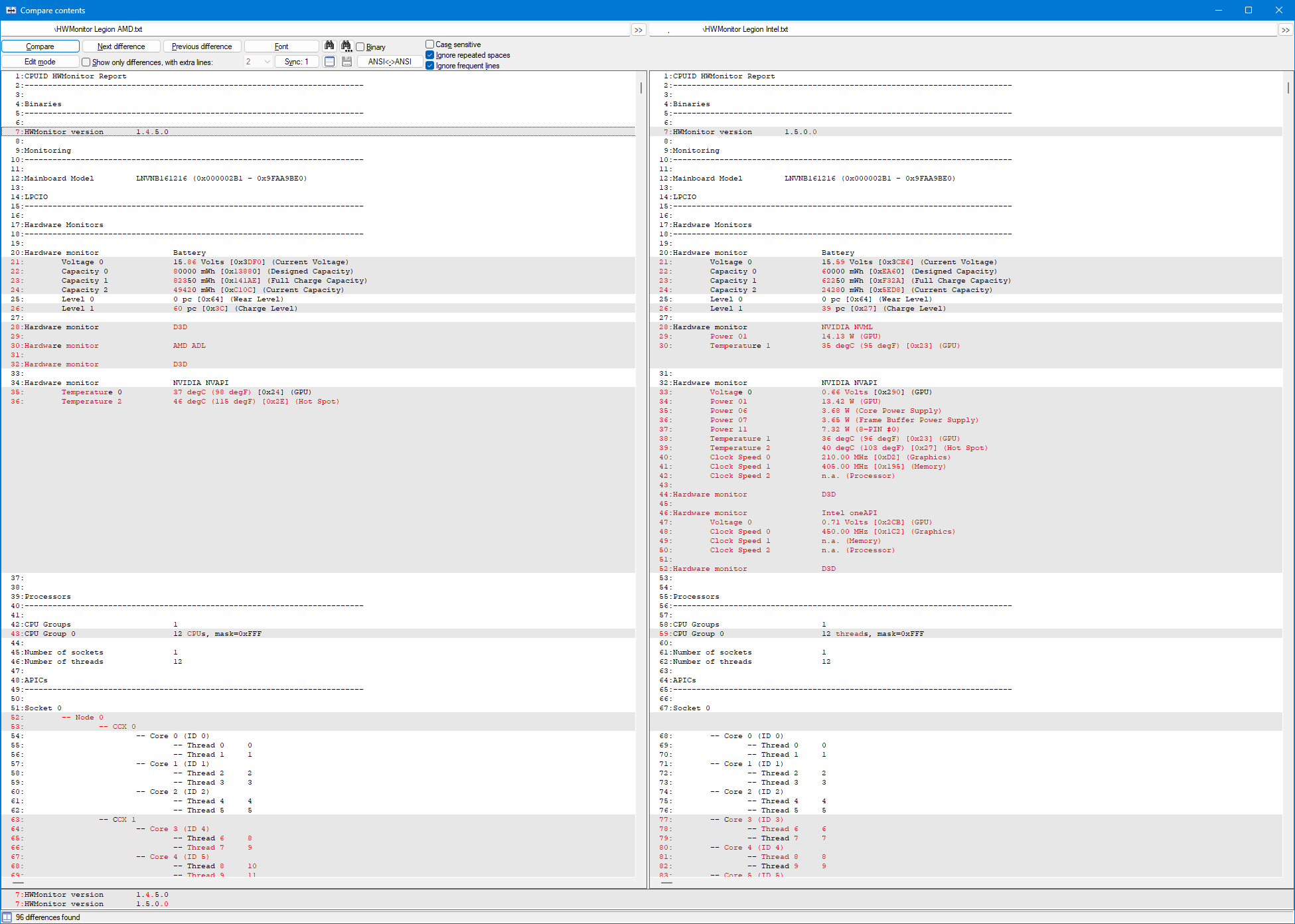The image size is (1295, 924).
Task: Go to Previous difference
Action: point(202,46)
